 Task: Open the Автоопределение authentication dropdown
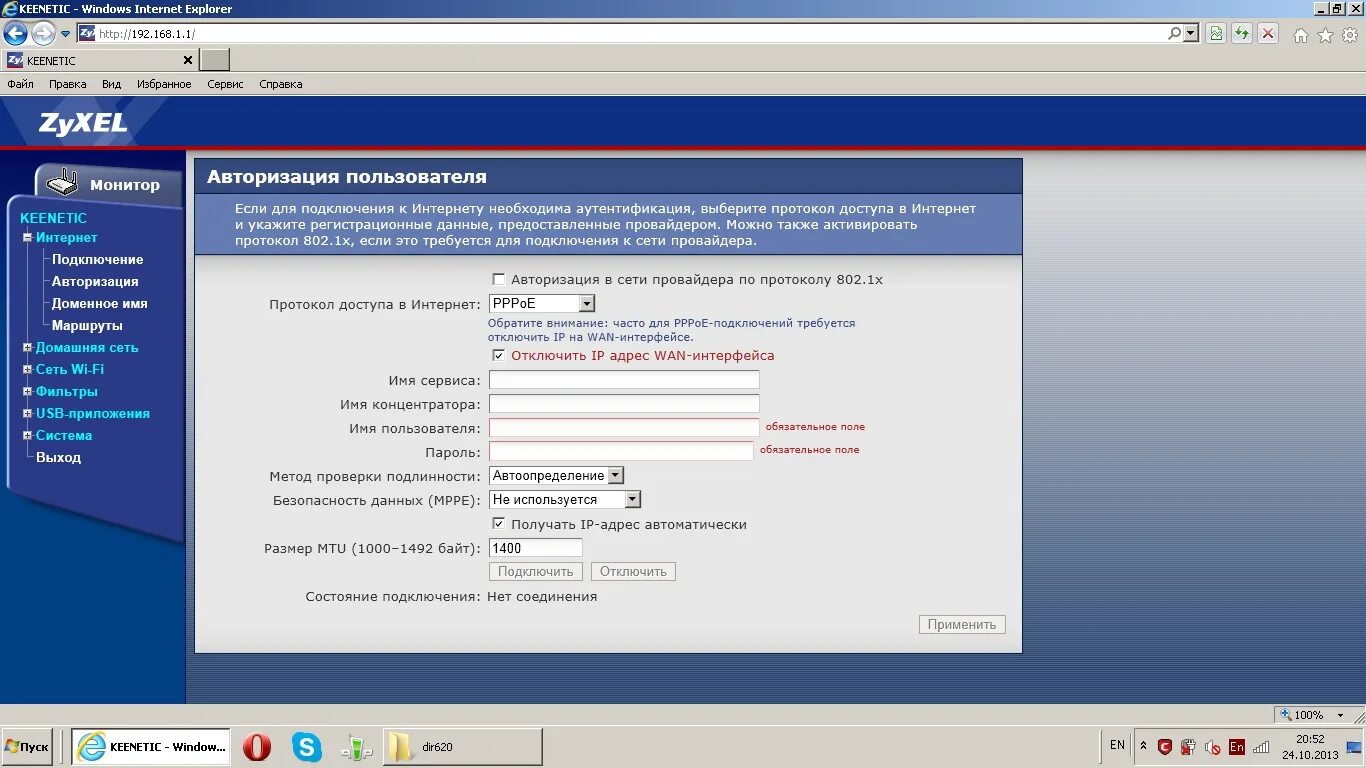tap(556, 476)
